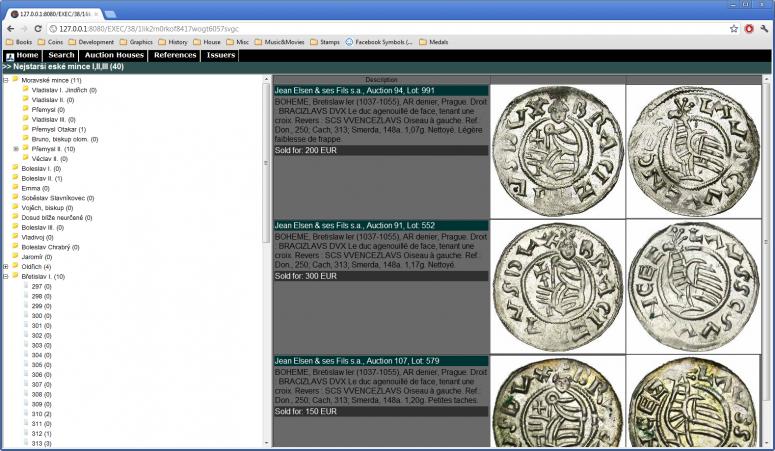Close the current browser tab
The image size is (775, 451).
point(96,14)
